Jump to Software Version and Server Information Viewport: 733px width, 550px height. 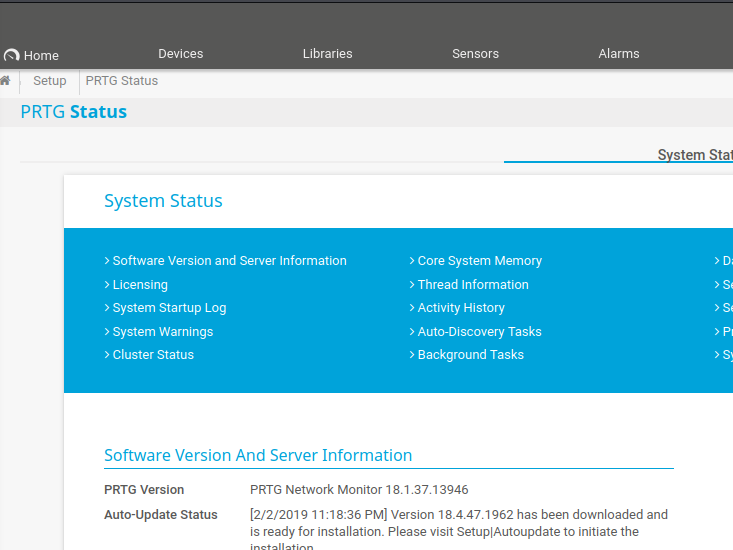click(x=229, y=261)
